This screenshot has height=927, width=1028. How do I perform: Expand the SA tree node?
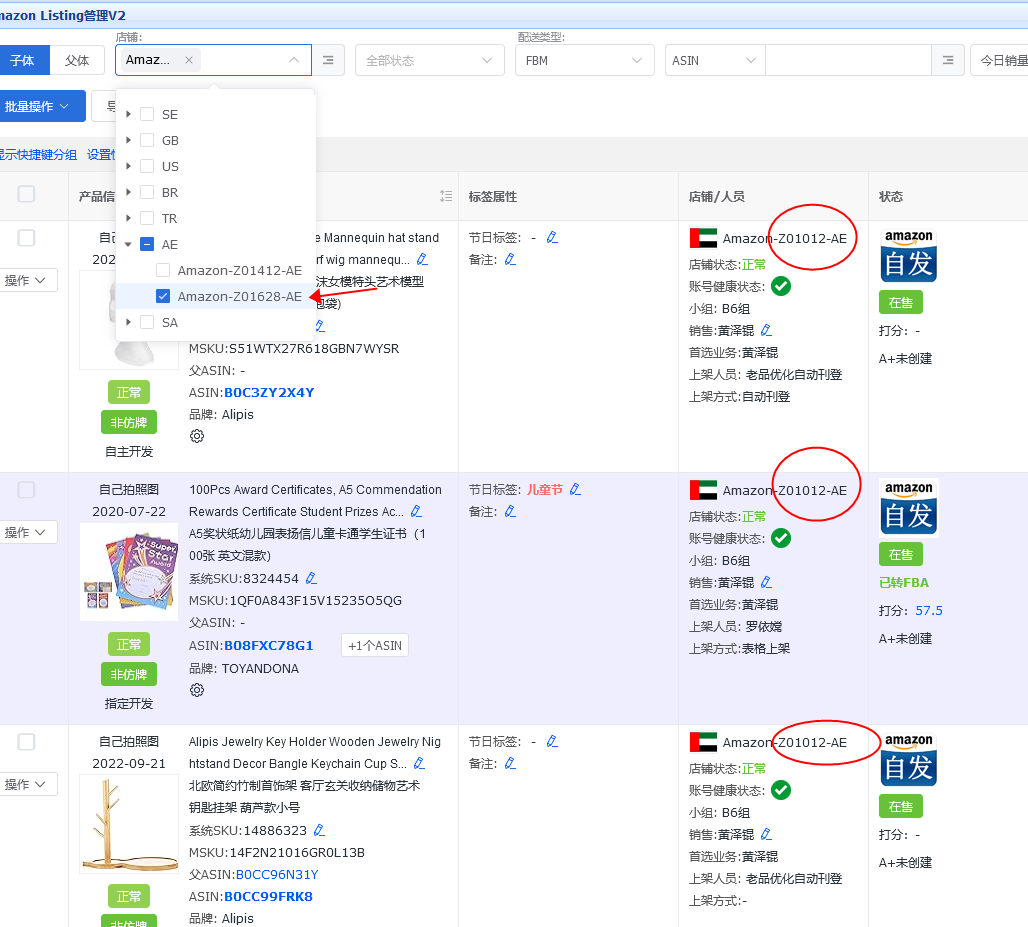pos(128,323)
